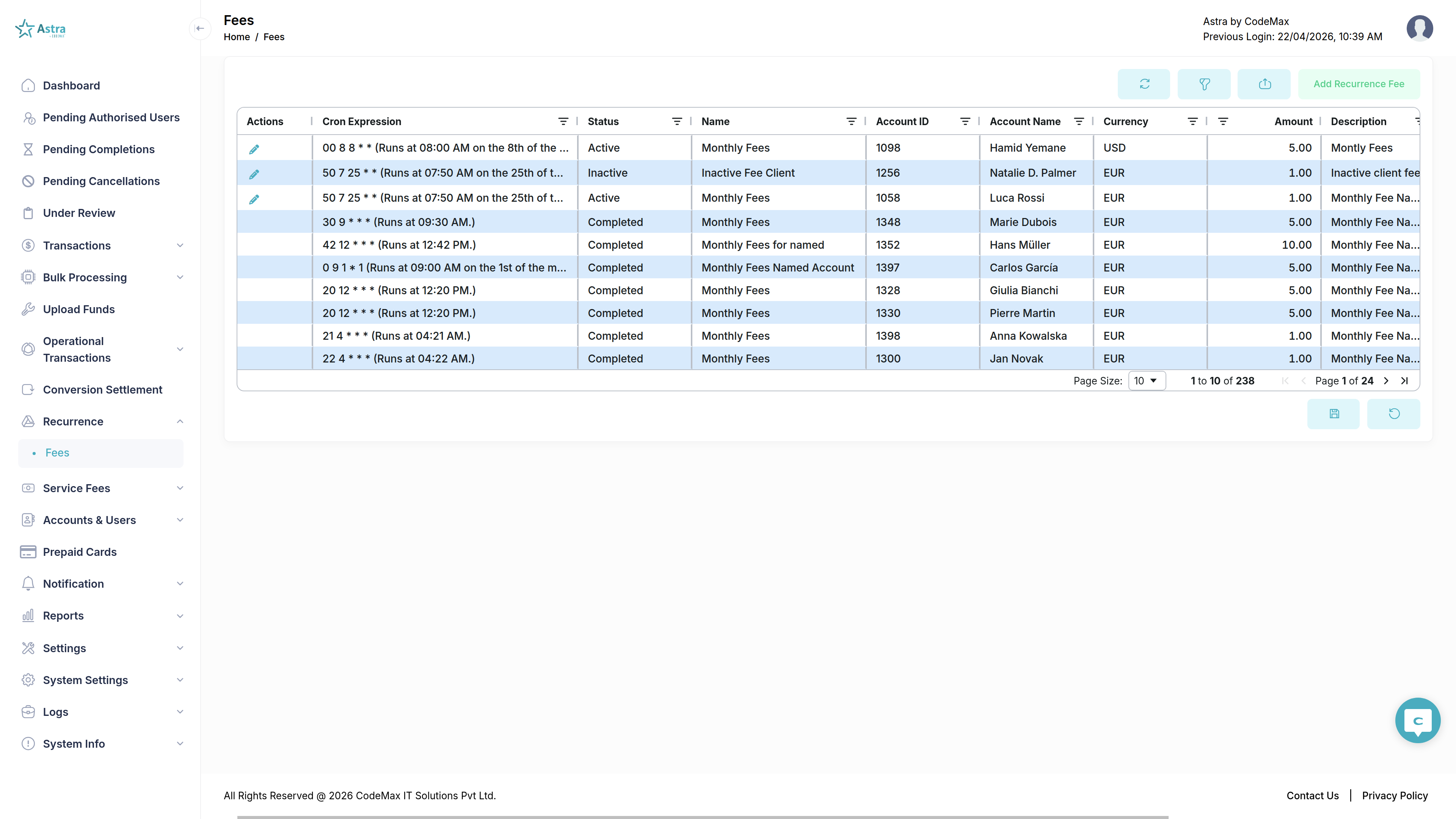Click the USD currency cell
Viewport: 1456px width, 819px height.
click(x=1150, y=148)
